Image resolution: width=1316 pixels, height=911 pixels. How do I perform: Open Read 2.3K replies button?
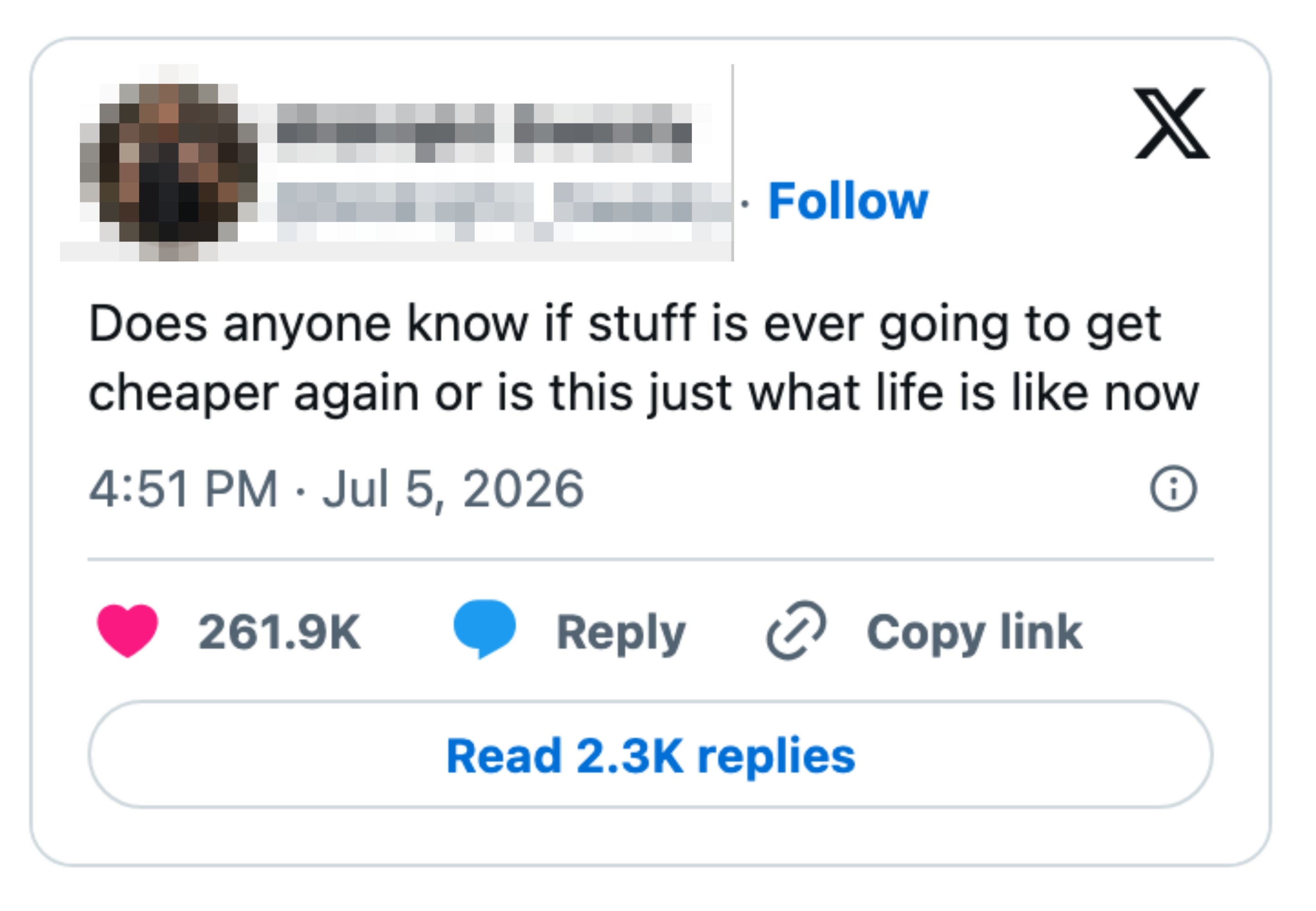(650, 755)
